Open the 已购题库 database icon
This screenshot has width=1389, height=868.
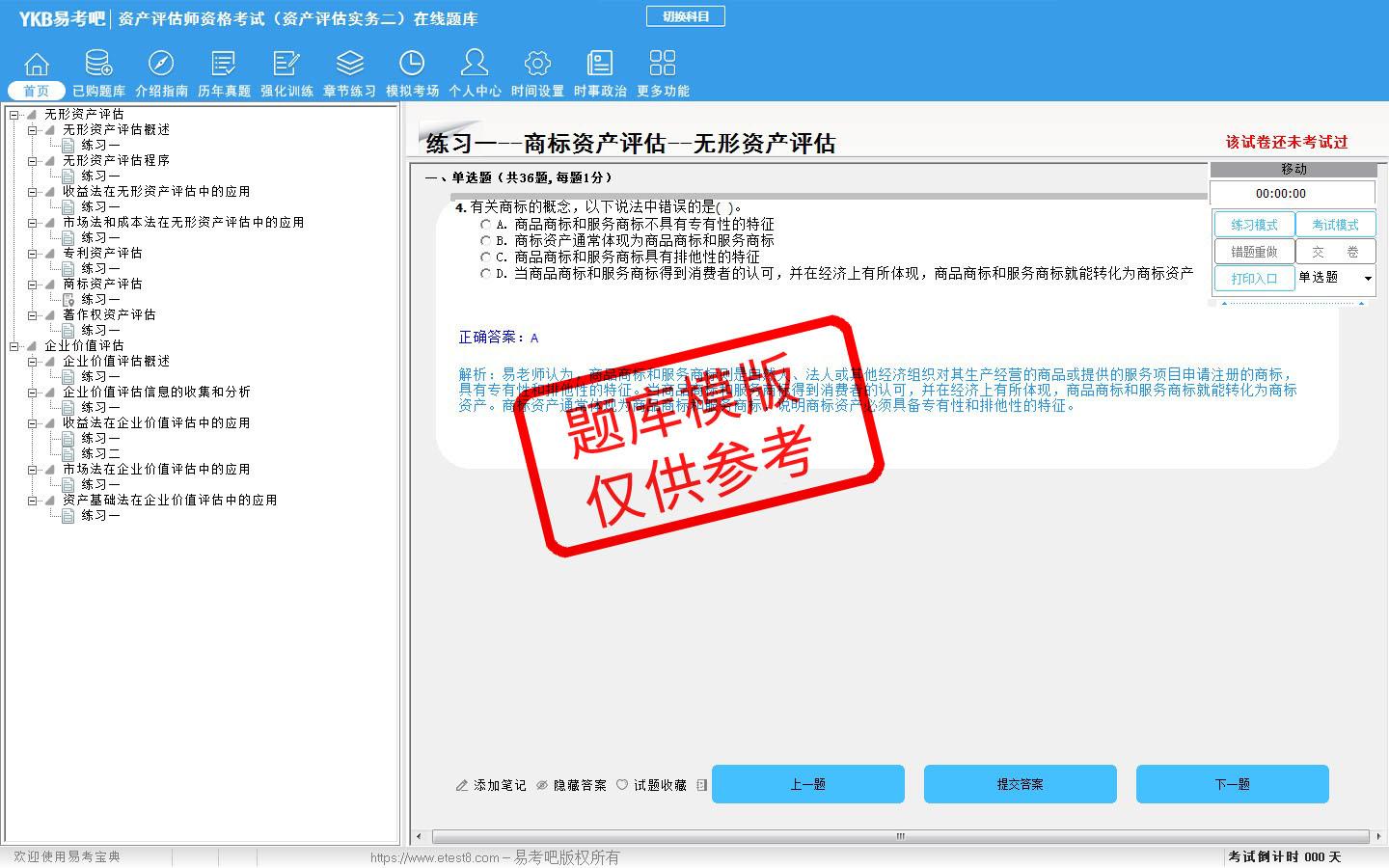tap(98, 64)
